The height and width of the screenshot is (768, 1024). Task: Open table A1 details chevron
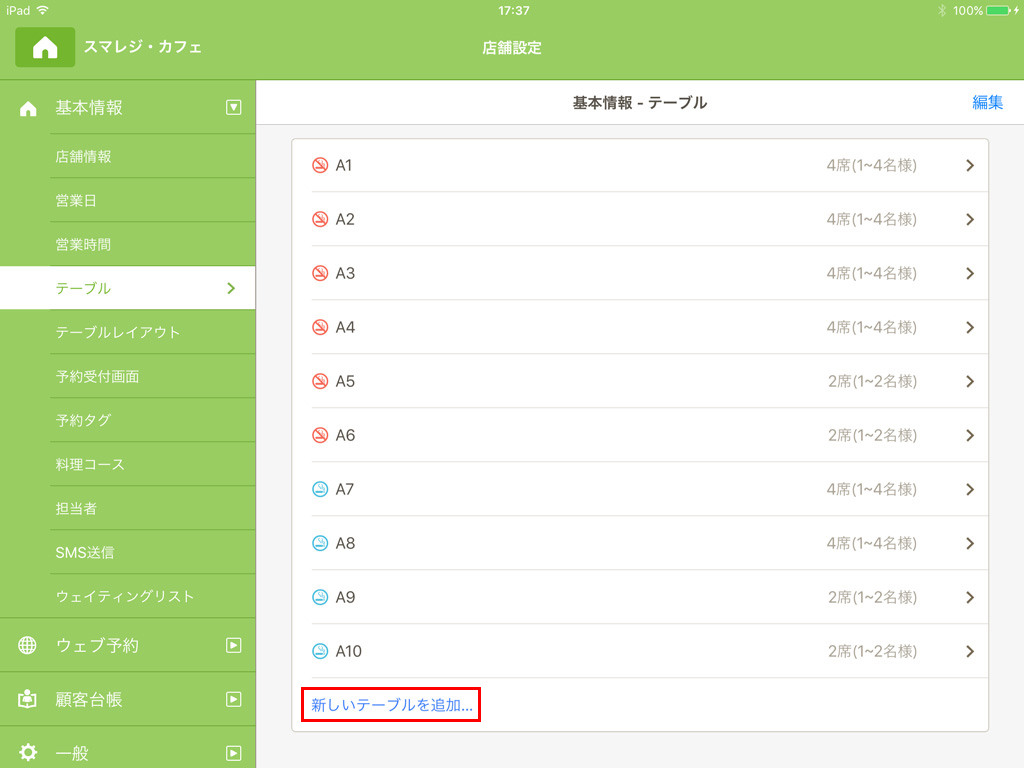click(970, 165)
